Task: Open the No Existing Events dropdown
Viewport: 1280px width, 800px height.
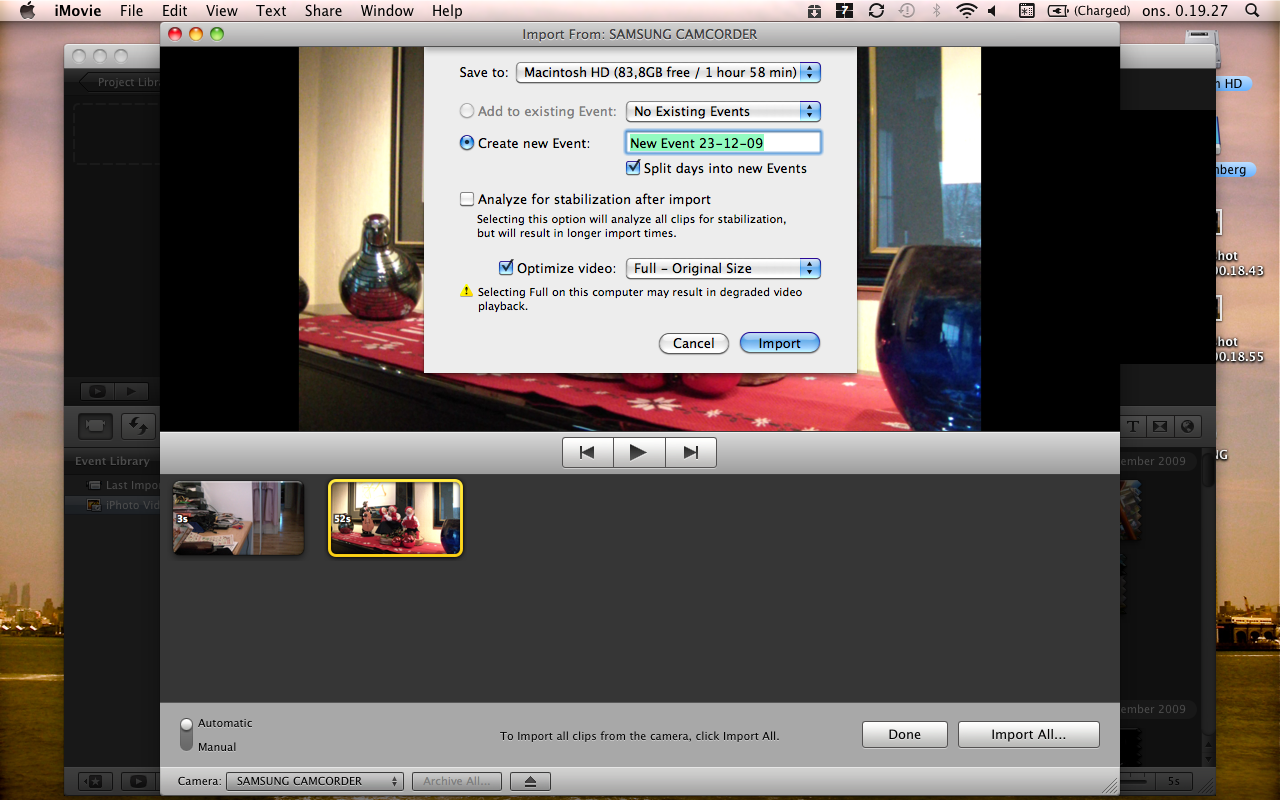Action: click(723, 111)
